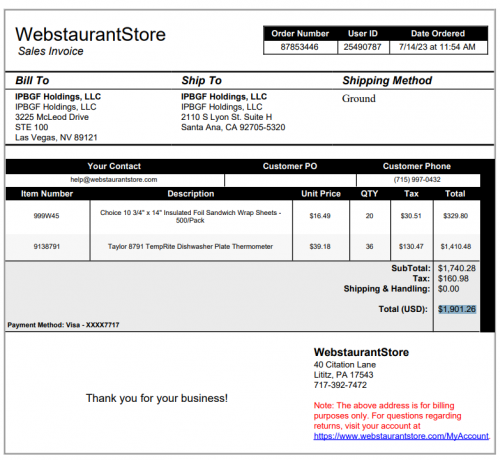
Task: Click item number 9138791
Action: point(47,247)
